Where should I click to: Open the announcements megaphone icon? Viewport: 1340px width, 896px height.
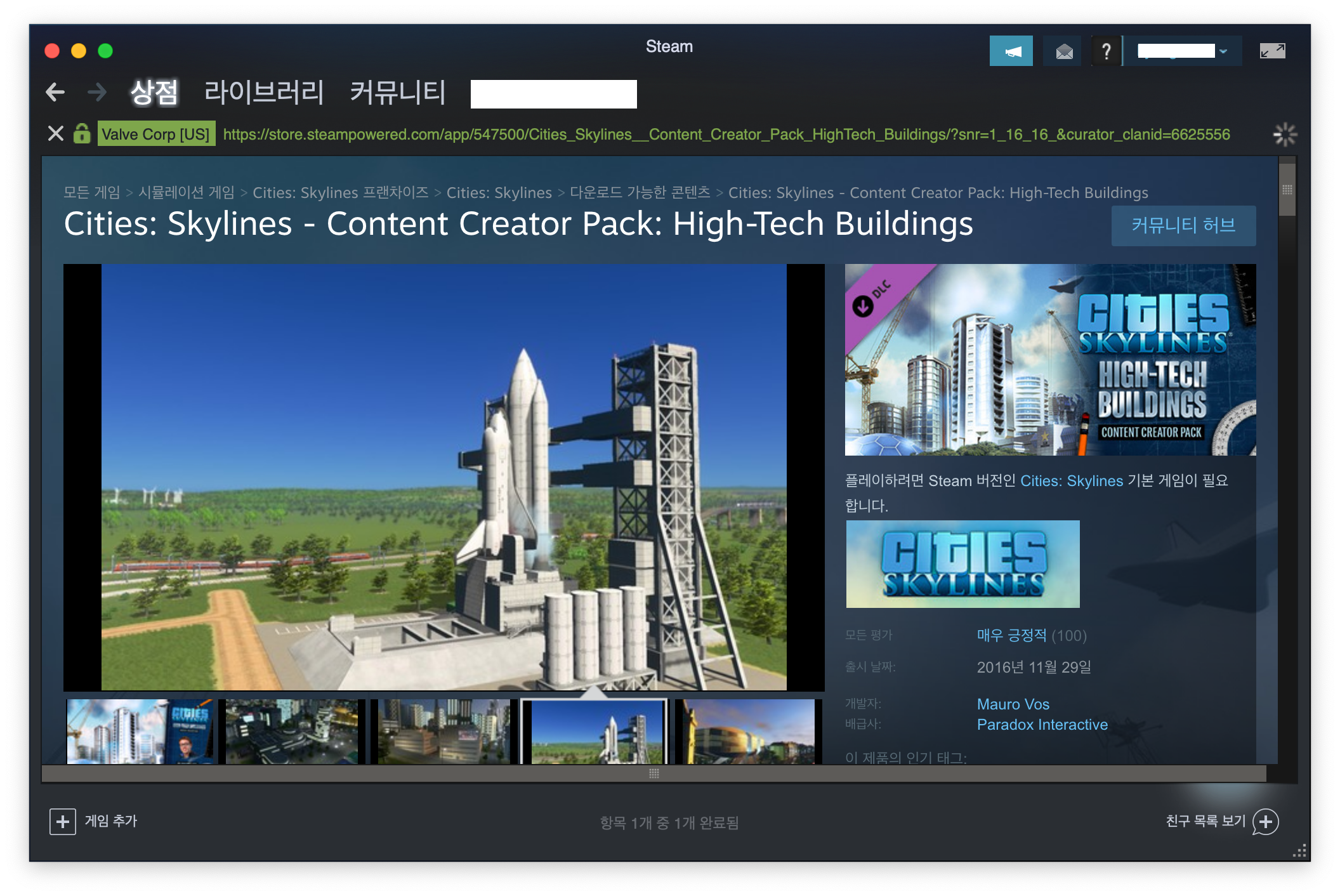[1011, 51]
